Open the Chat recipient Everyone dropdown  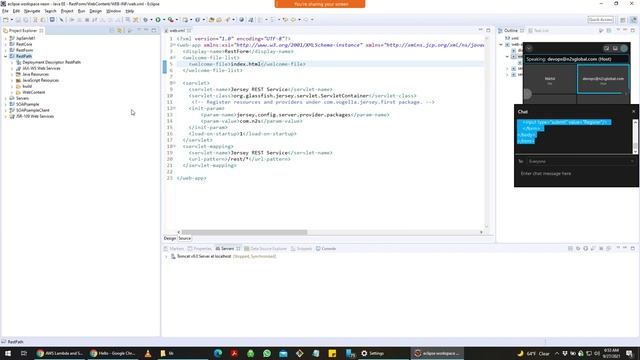tap(580, 162)
